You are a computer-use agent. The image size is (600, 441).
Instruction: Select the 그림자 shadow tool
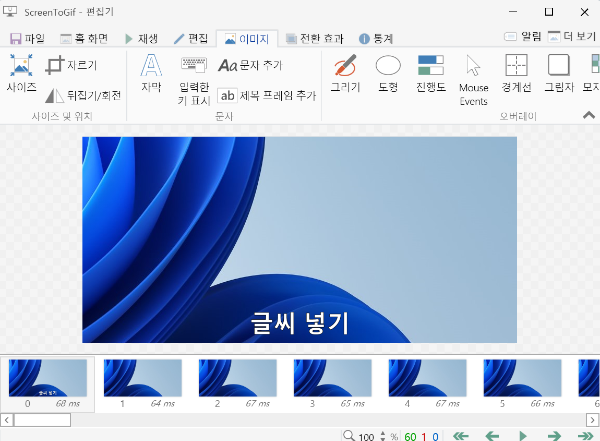coord(559,73)
